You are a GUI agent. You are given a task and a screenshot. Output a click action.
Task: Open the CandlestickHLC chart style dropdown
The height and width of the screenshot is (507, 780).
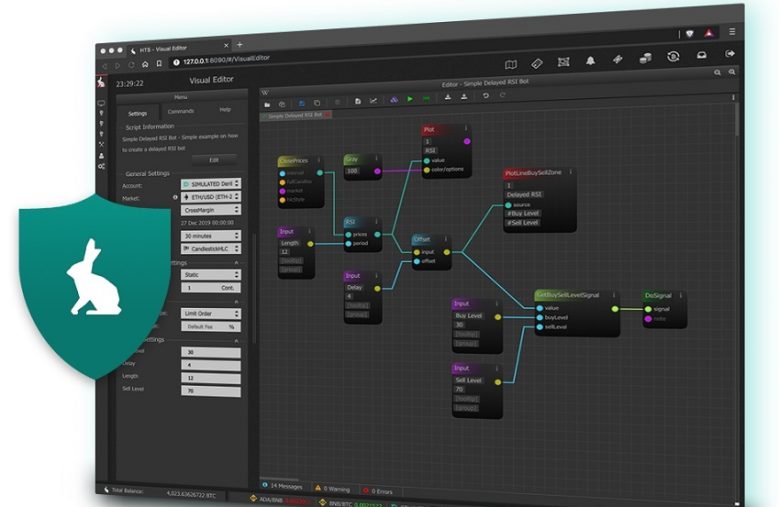tap(211, 248)
